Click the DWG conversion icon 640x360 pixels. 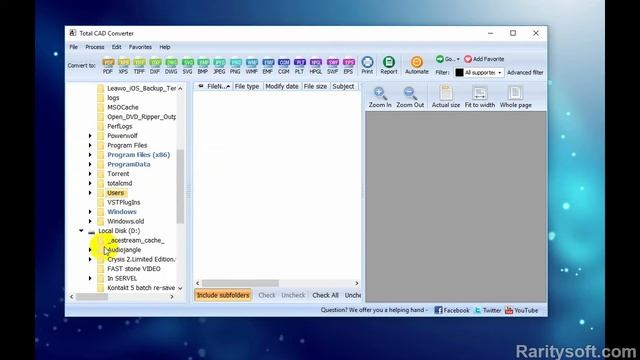(x=171, y=65)
